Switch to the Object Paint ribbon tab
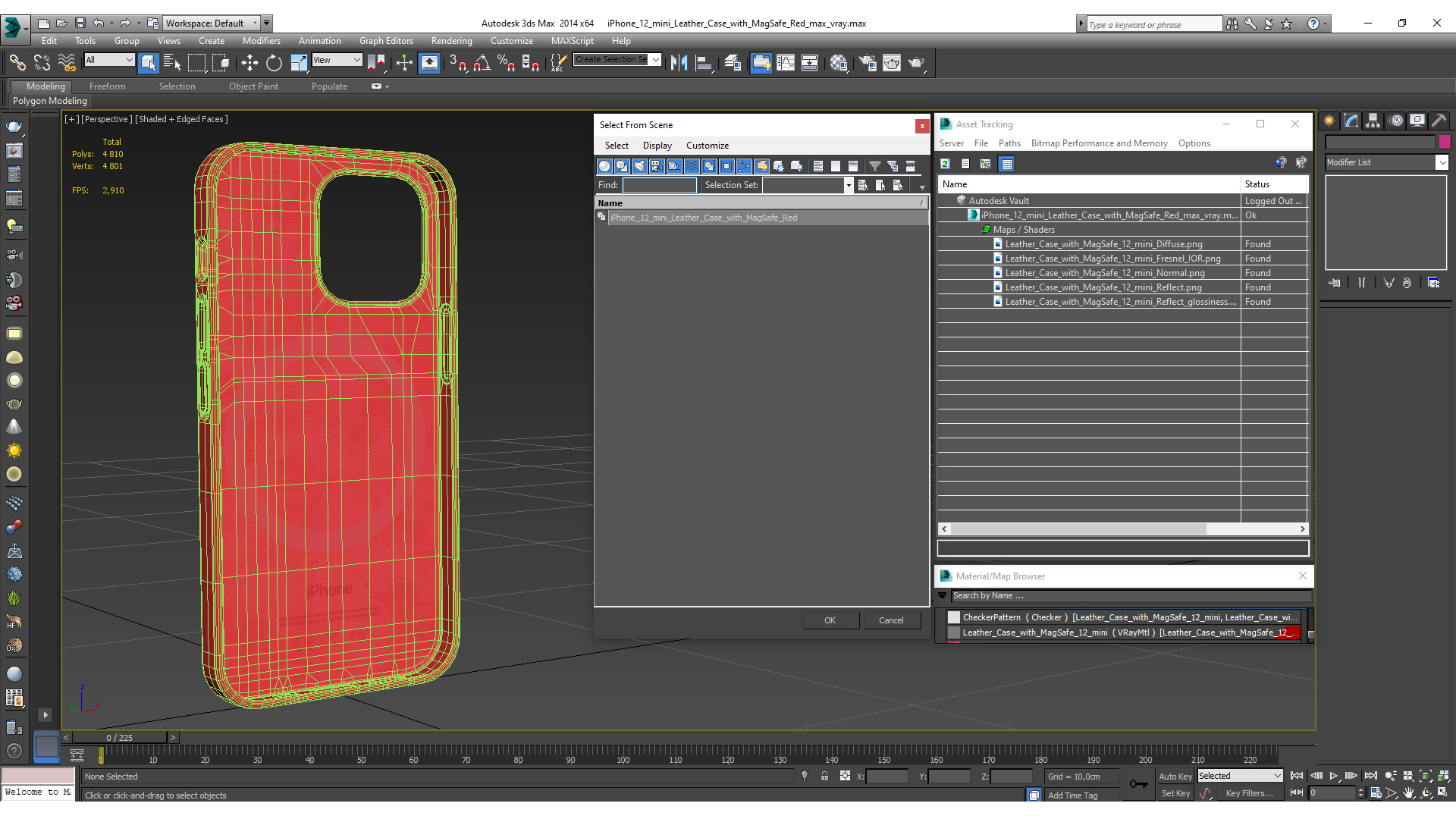This screenshot has width=1456, height=819. click(253, 86)
